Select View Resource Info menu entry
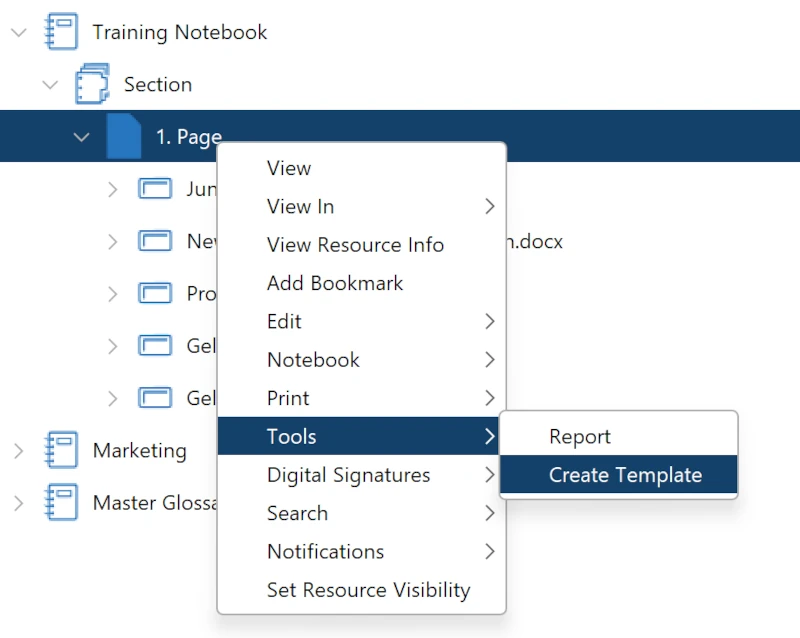The height and width of the screenshot is (638, 800). [362, 244]
